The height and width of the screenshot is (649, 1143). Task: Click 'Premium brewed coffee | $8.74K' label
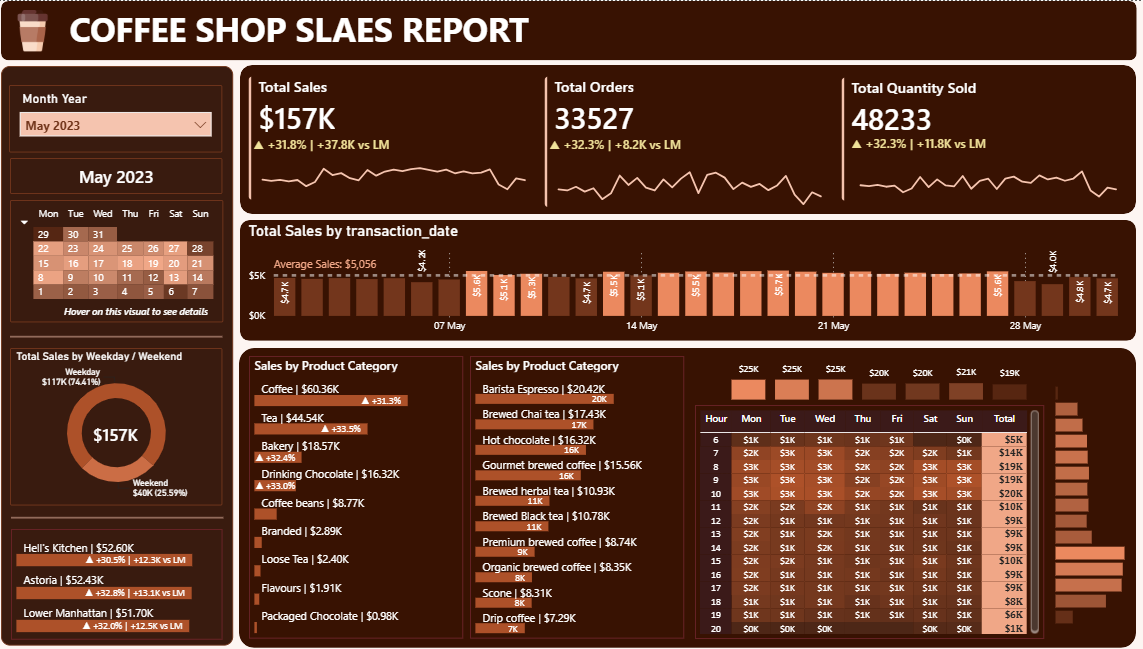pos(559,543)
